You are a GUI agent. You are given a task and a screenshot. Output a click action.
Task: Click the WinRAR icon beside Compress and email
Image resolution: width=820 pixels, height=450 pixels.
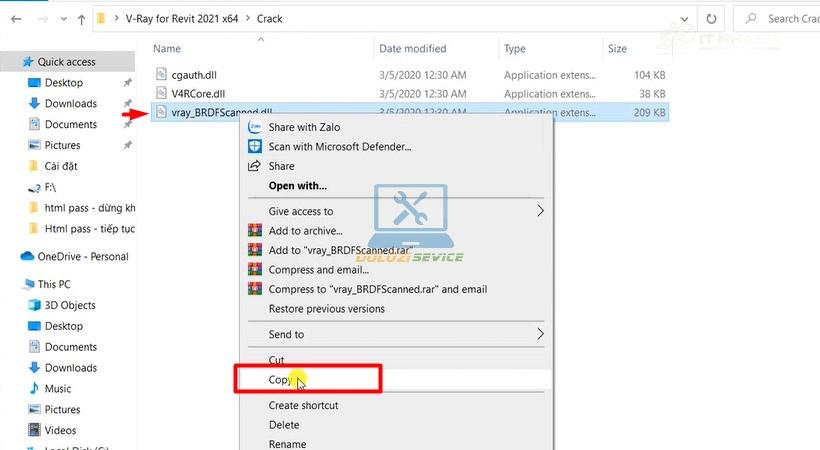(255, 269)
